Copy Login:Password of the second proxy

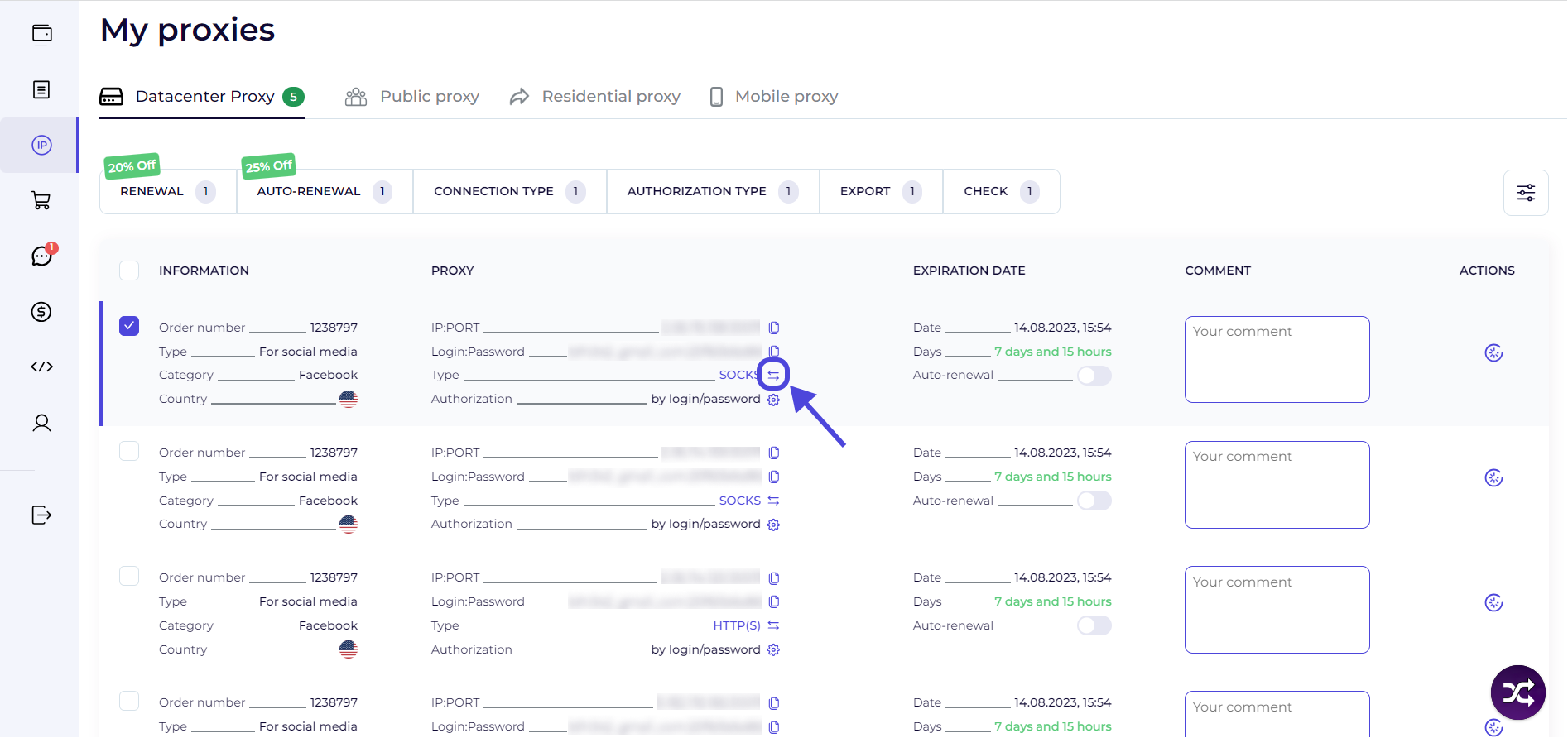point(774,477)
